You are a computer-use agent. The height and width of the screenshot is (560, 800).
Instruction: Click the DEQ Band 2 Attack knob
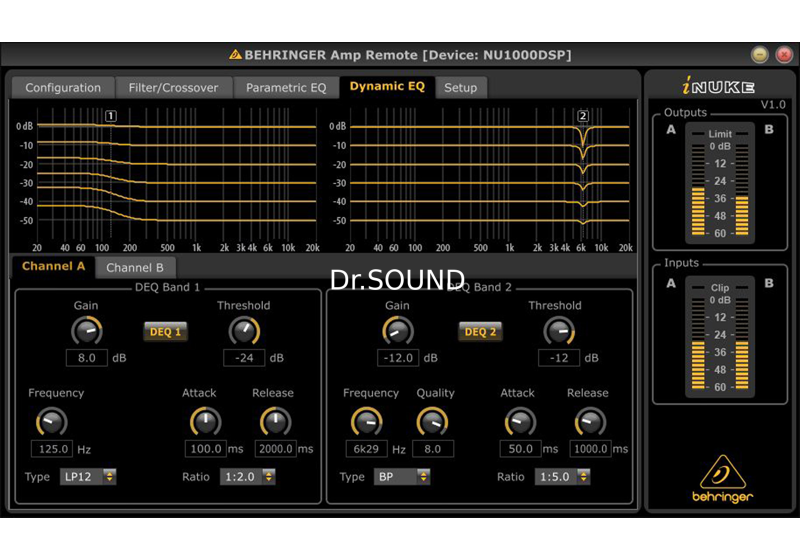520,422
